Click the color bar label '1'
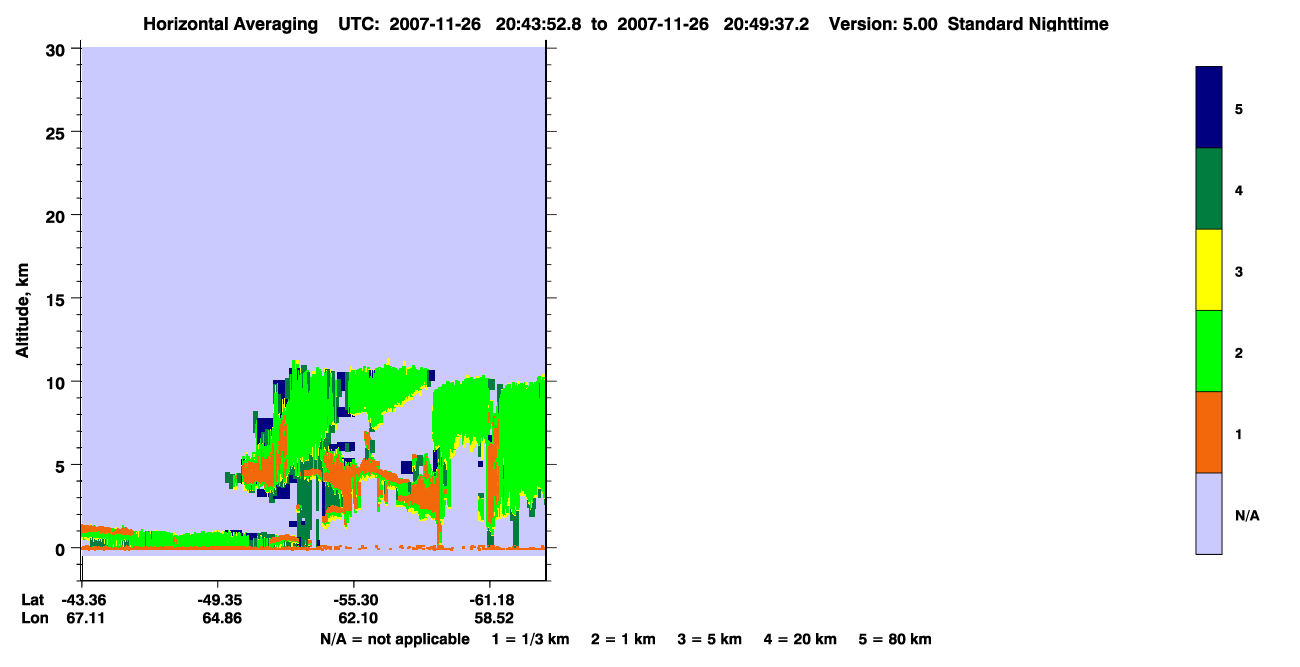 tap(1239, 433)
